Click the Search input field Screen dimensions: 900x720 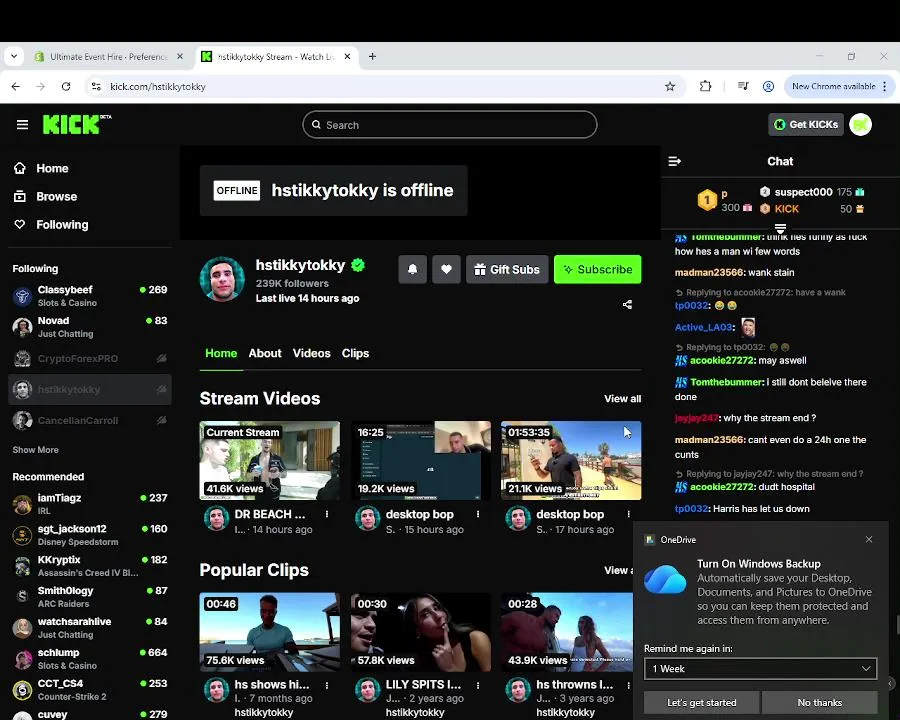tap(449, 125)
